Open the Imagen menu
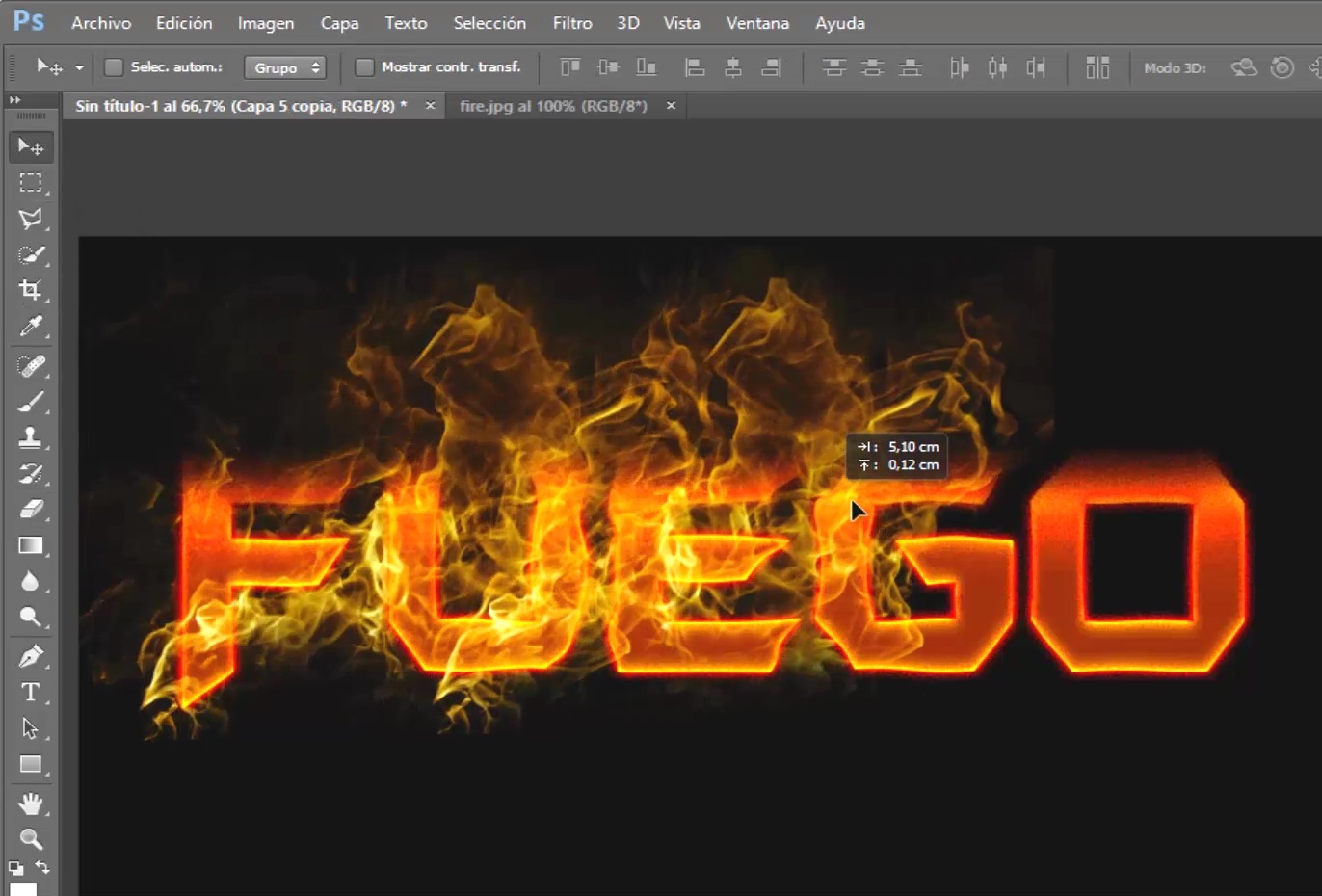The image size is (1322, 896). [266, 23]
